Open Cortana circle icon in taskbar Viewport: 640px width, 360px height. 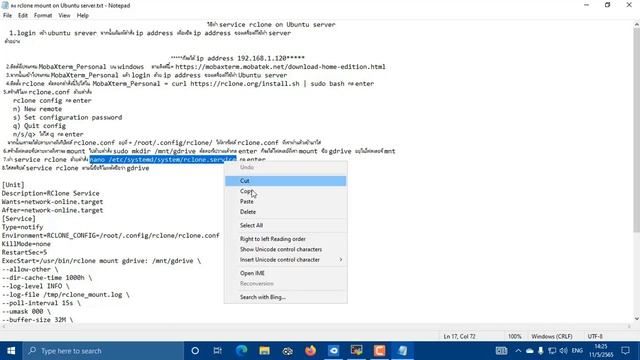point(195,351)
